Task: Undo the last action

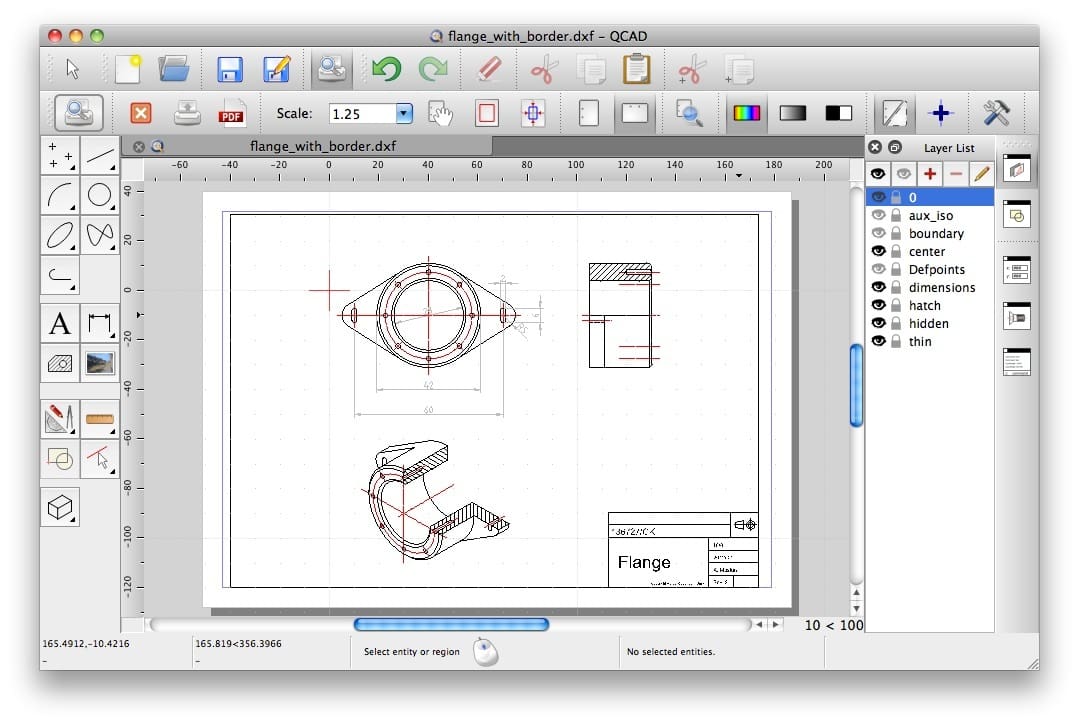Action: click(386, 69)
